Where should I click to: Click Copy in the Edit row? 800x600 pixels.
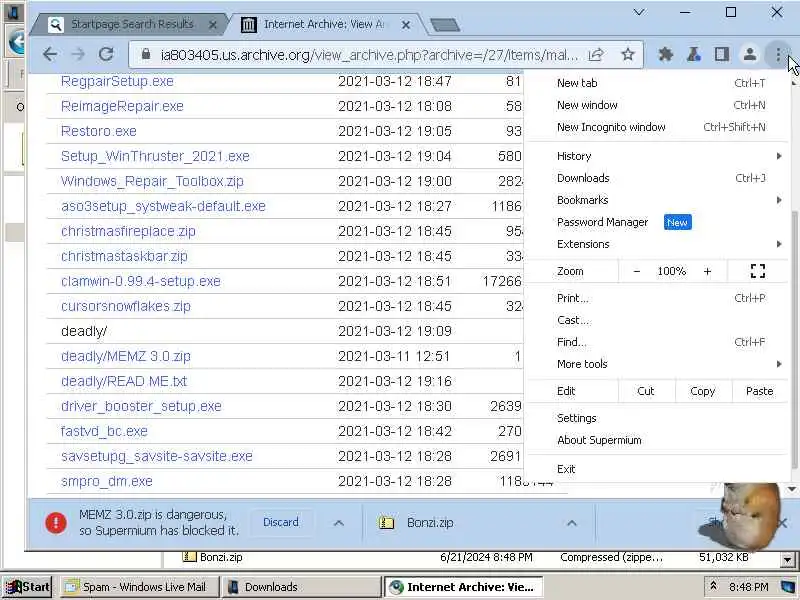[703, 391]
